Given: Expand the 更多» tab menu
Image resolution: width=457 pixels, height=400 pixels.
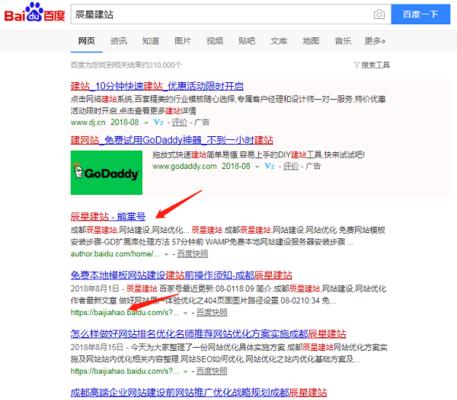Looking at the screenshot, I should [375, 41].
